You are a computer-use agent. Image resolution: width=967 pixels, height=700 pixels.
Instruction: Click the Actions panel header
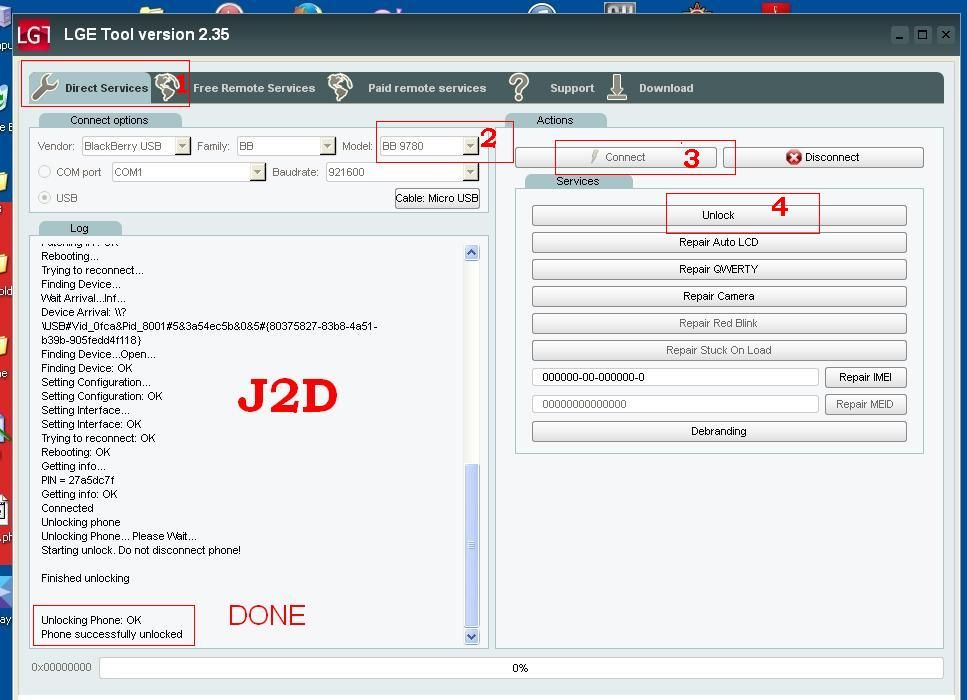555,120
